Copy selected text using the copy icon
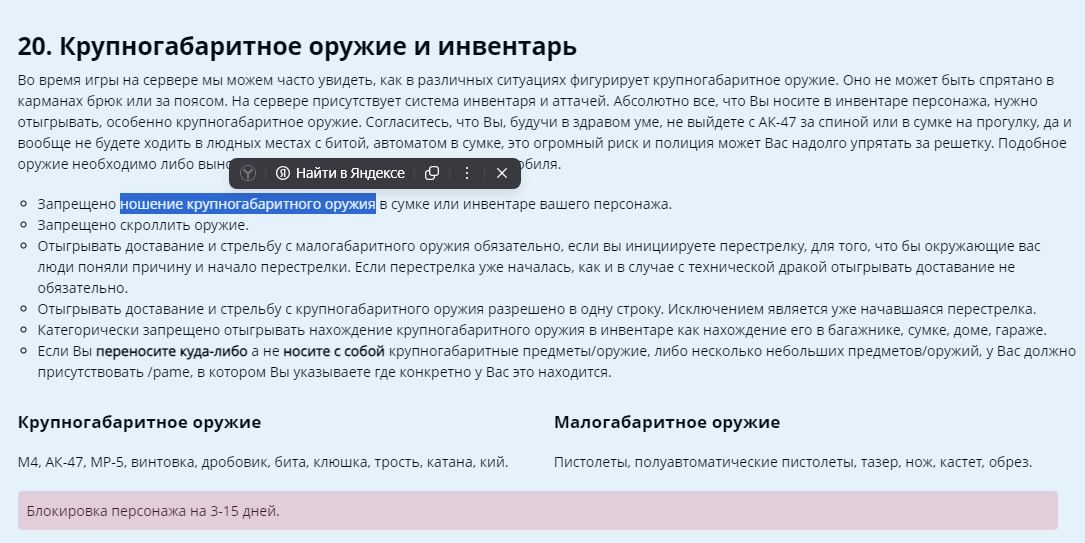Screen dimensions: 1085x543 (x=432, y=173)
